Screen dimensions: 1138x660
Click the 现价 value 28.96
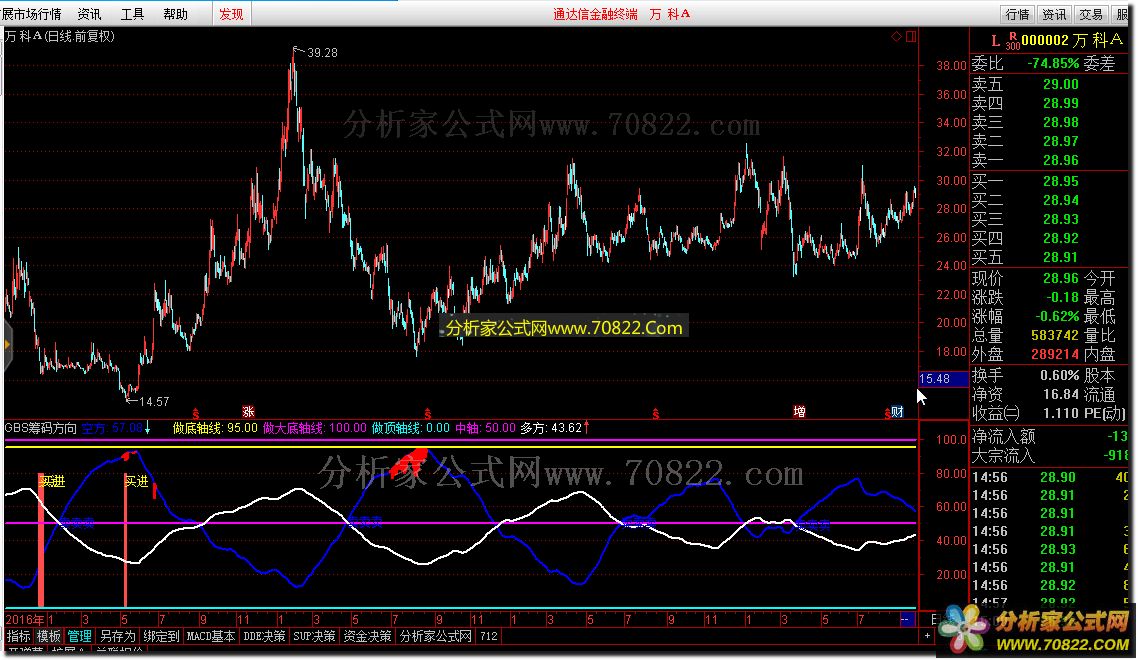1061,278
